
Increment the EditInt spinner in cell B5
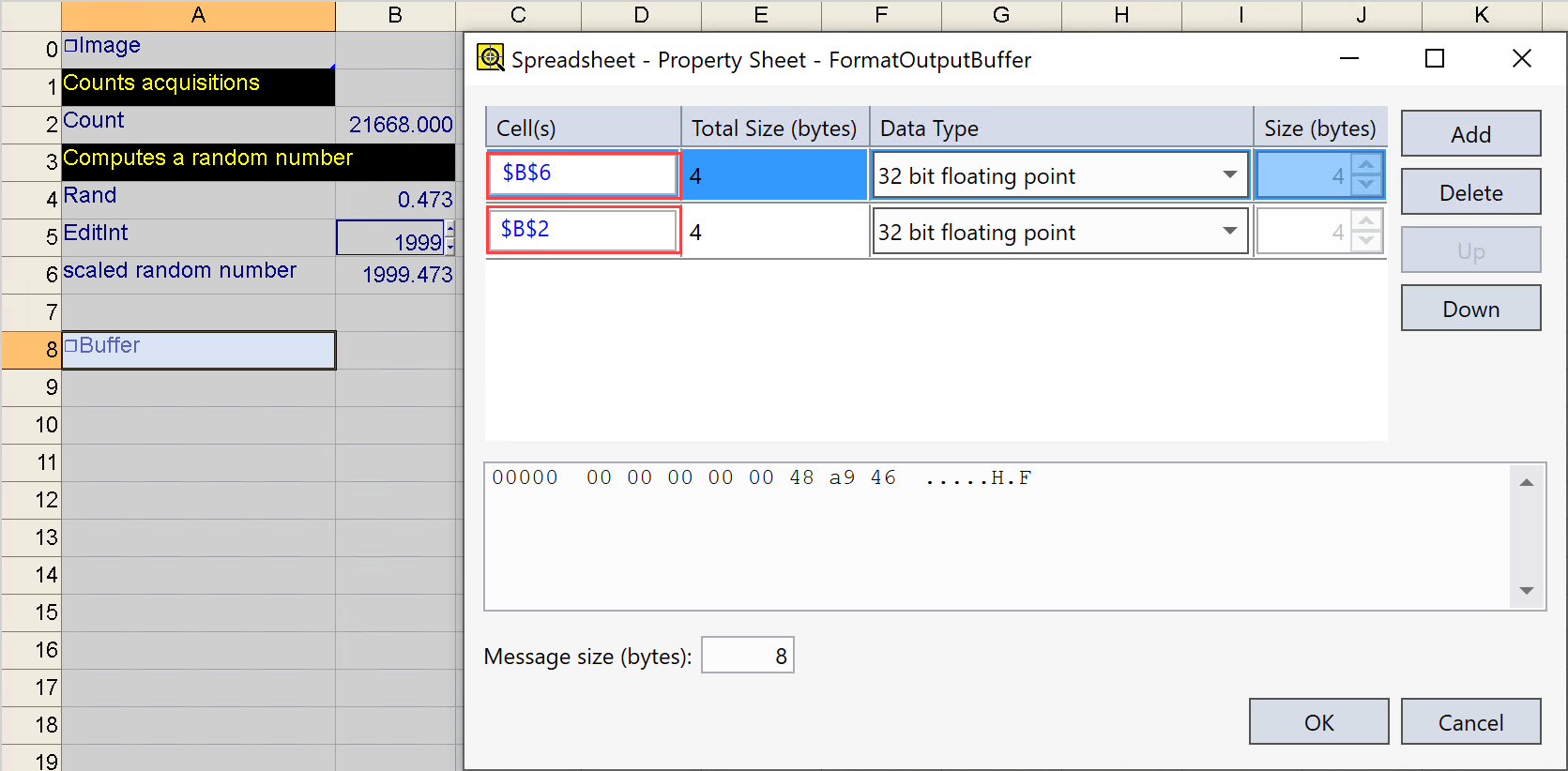coord(450,229)
